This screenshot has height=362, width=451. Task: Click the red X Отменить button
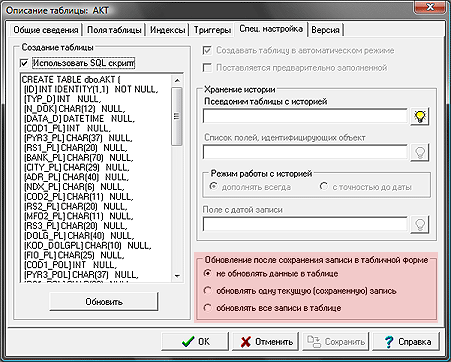point(265,341)
